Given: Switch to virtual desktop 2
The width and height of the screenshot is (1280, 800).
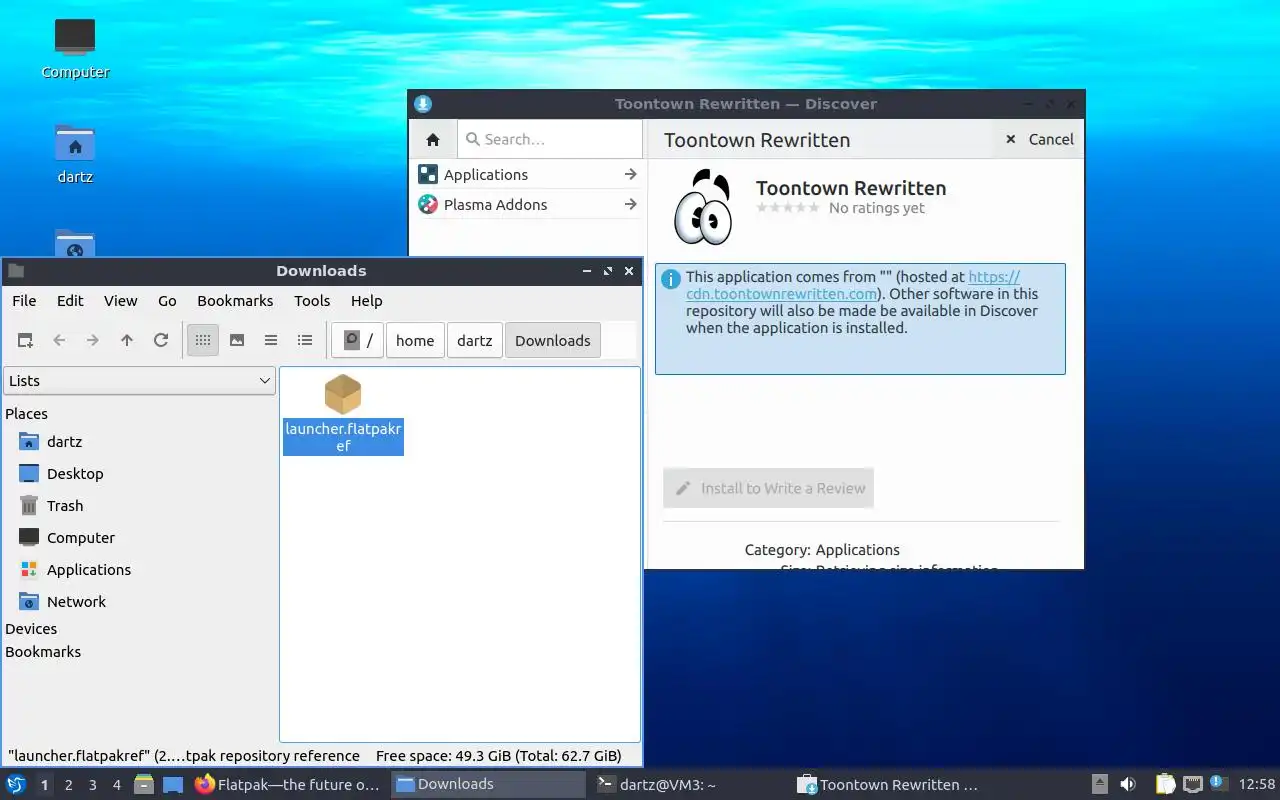Looking at the screenshot, I should click(68, 785).
